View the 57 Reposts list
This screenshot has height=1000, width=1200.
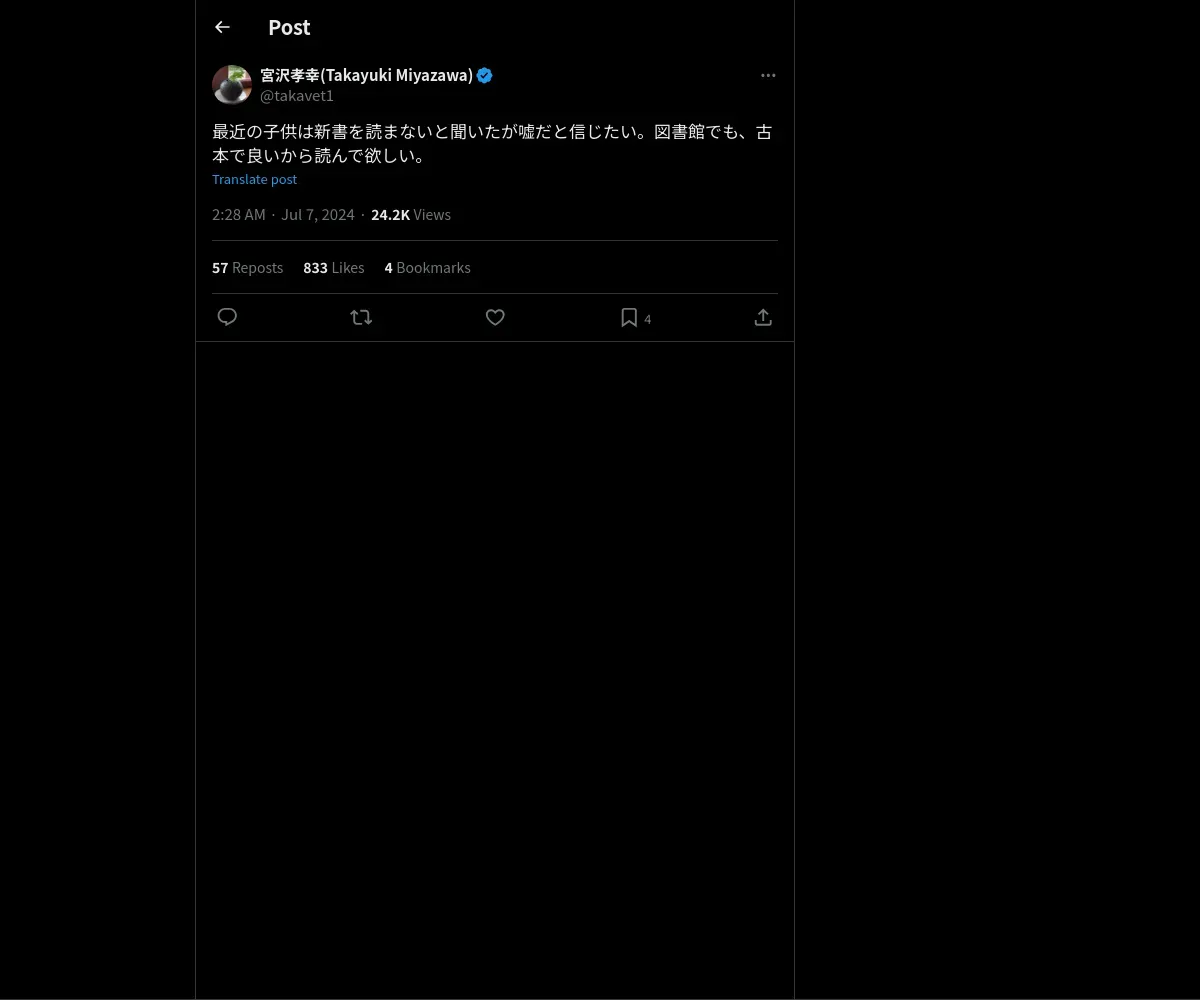pyautogui.click(x=247, y=268)
